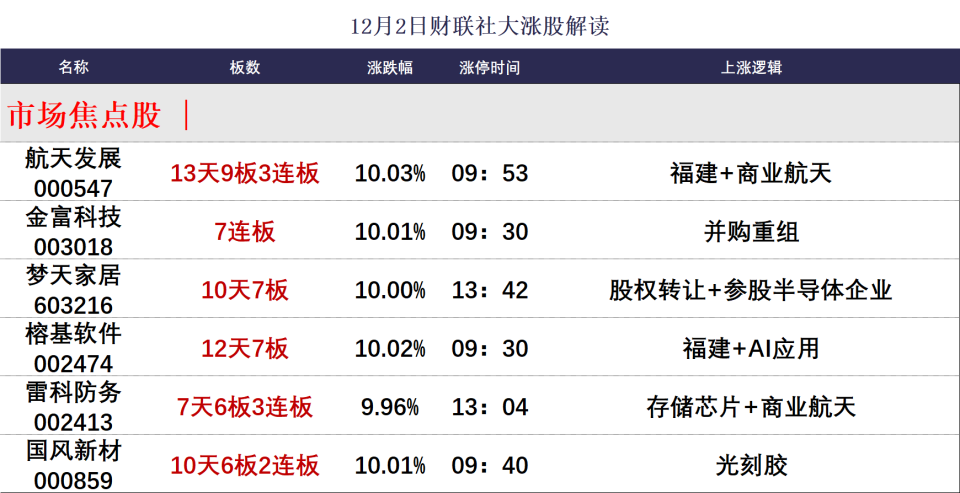Click the 涨跌幅 column header

(390, 67)
